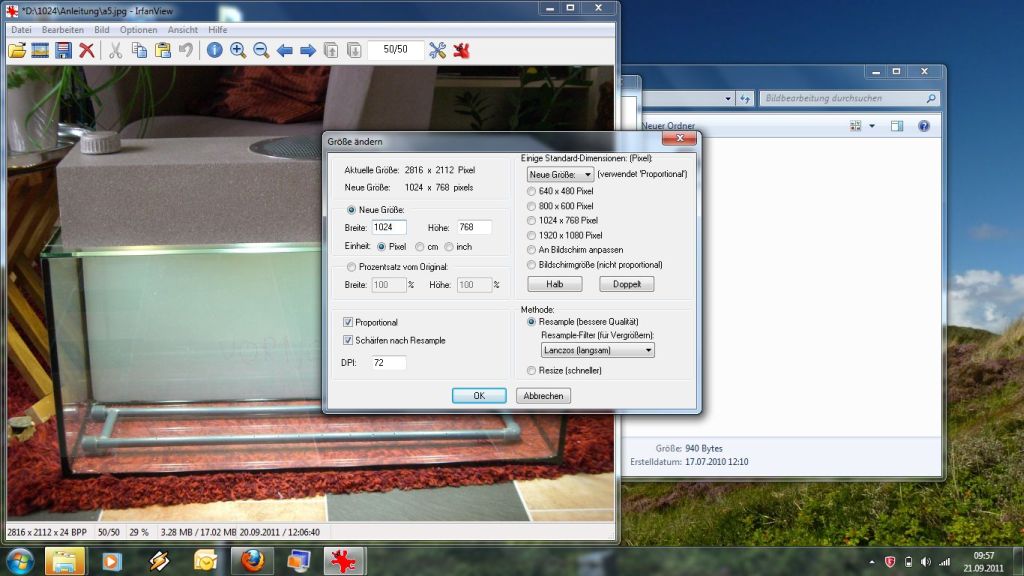Go to next image with right arrow
1024x576 pixels.
pyautogui.click(x=308, y=50)
